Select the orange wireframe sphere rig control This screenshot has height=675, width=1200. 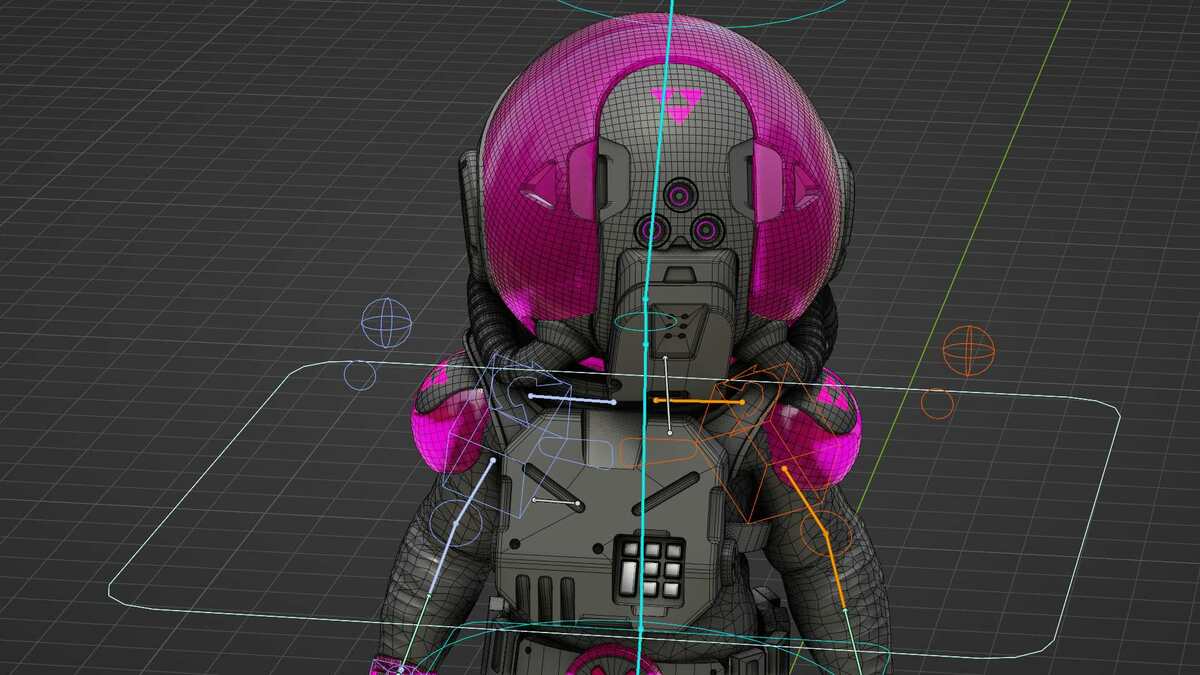pyautogui.click(x=969, y=351)
